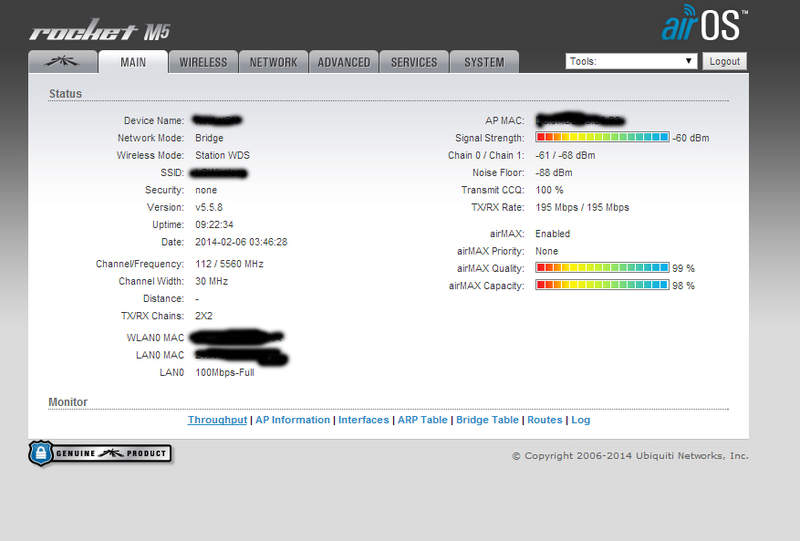Go to the ADVANCED tab
800x541 pixels.
(x=344, y=62)
